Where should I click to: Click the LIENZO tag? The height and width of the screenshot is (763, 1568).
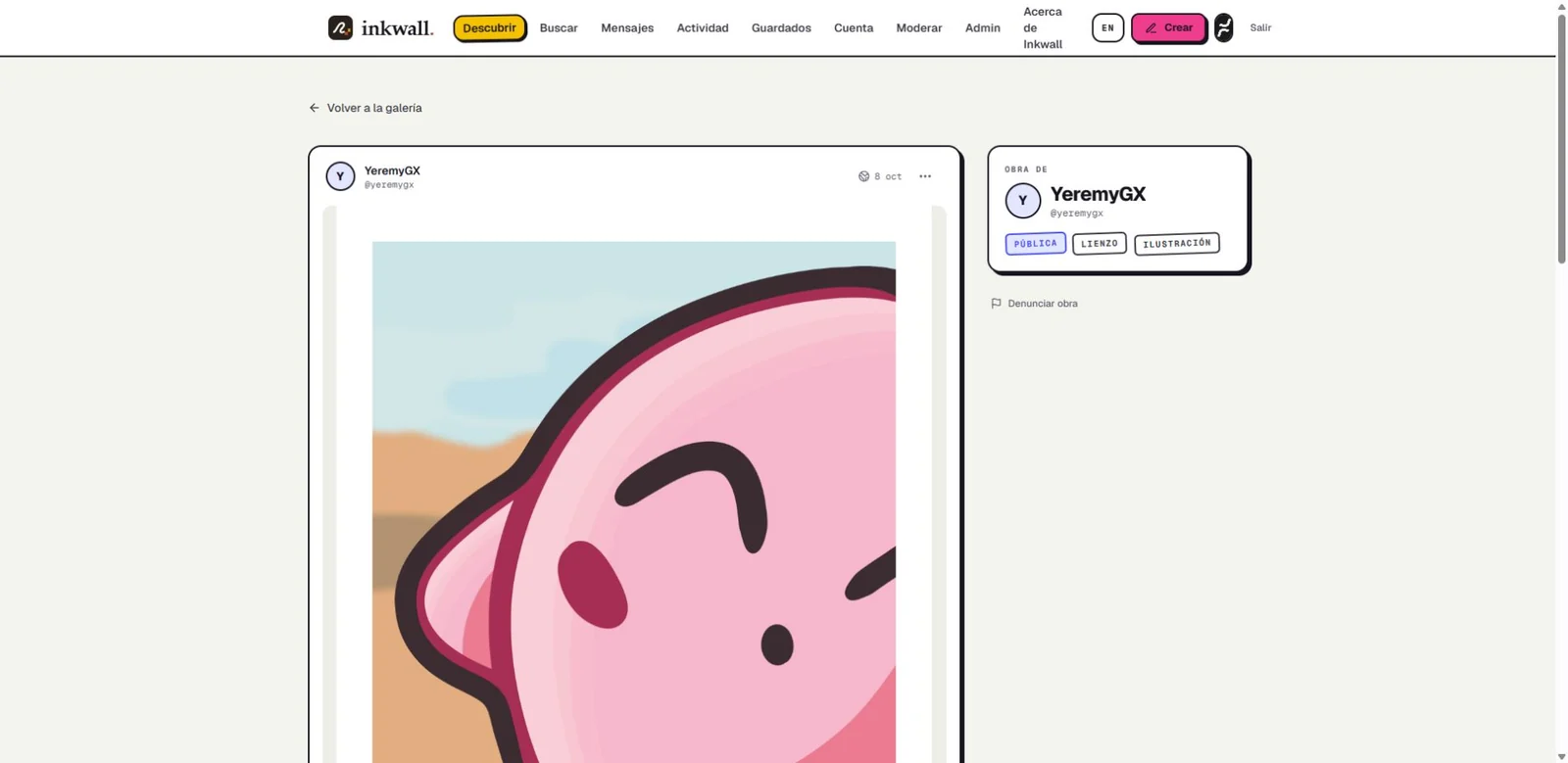(x=1099, y=243)
